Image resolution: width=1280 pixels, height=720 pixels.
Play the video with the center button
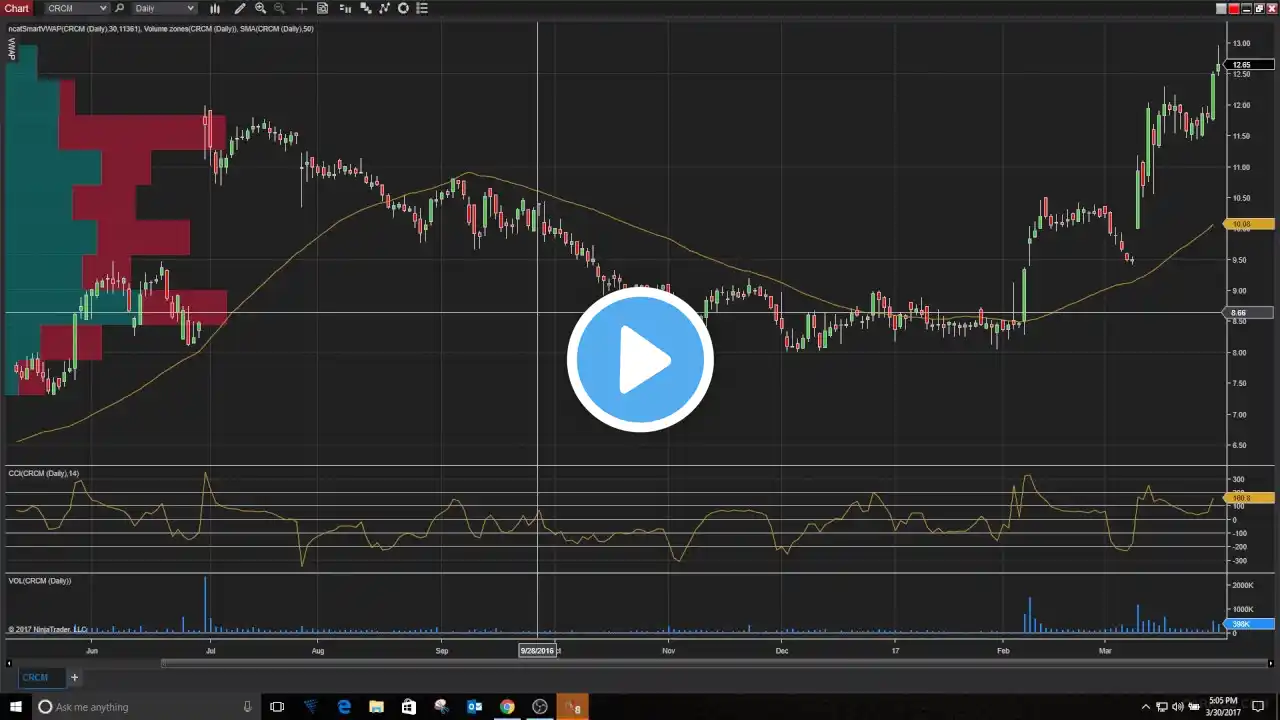point(640,360)
